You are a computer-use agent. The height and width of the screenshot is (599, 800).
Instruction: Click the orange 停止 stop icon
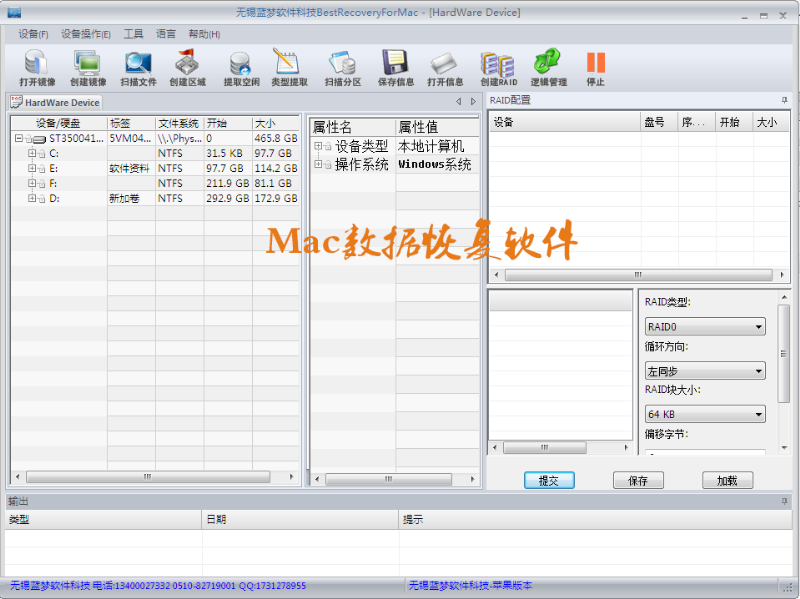pyautogui.click(x=595, y=68)
